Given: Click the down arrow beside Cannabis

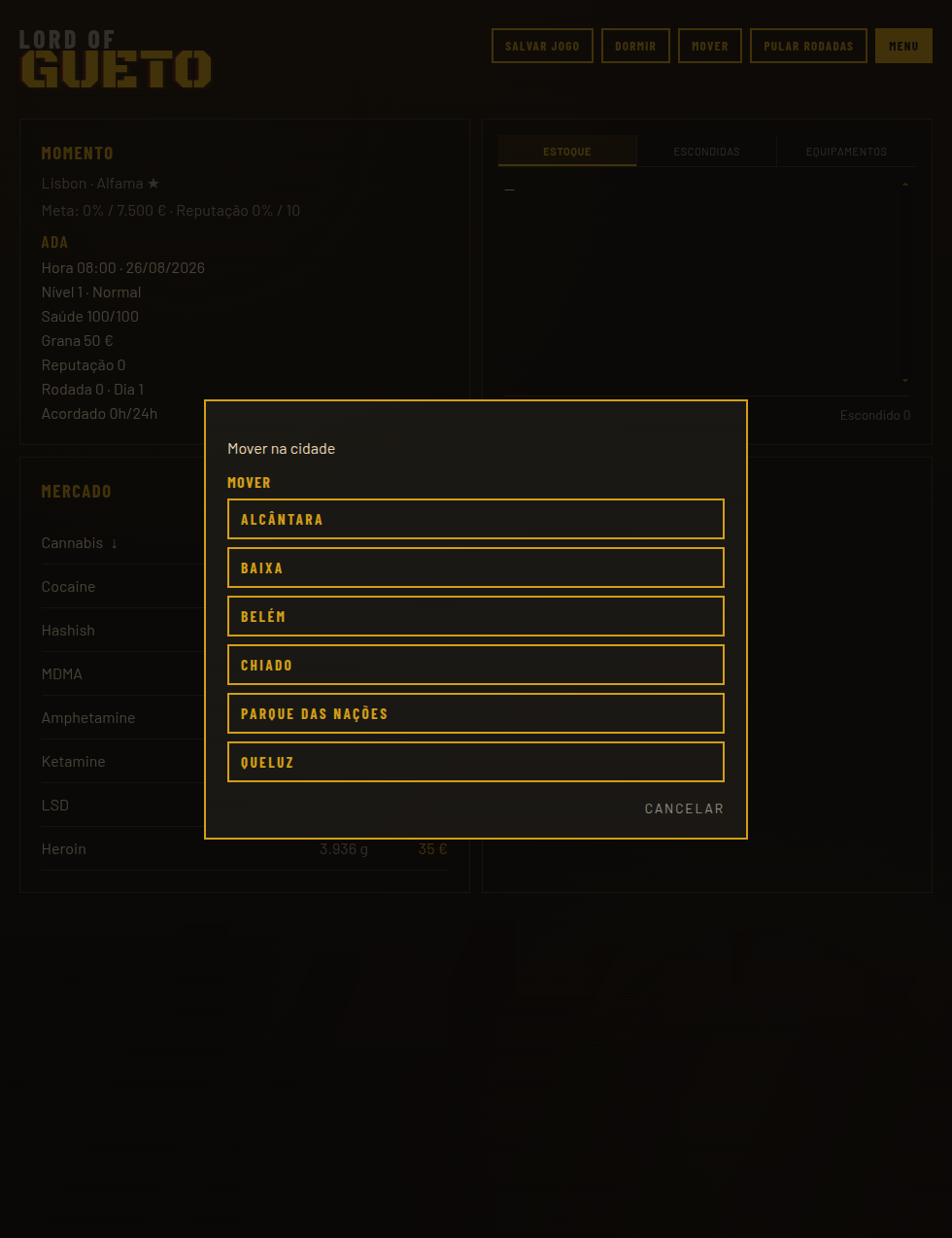Looking at the screenshot, I should point(115,543).
